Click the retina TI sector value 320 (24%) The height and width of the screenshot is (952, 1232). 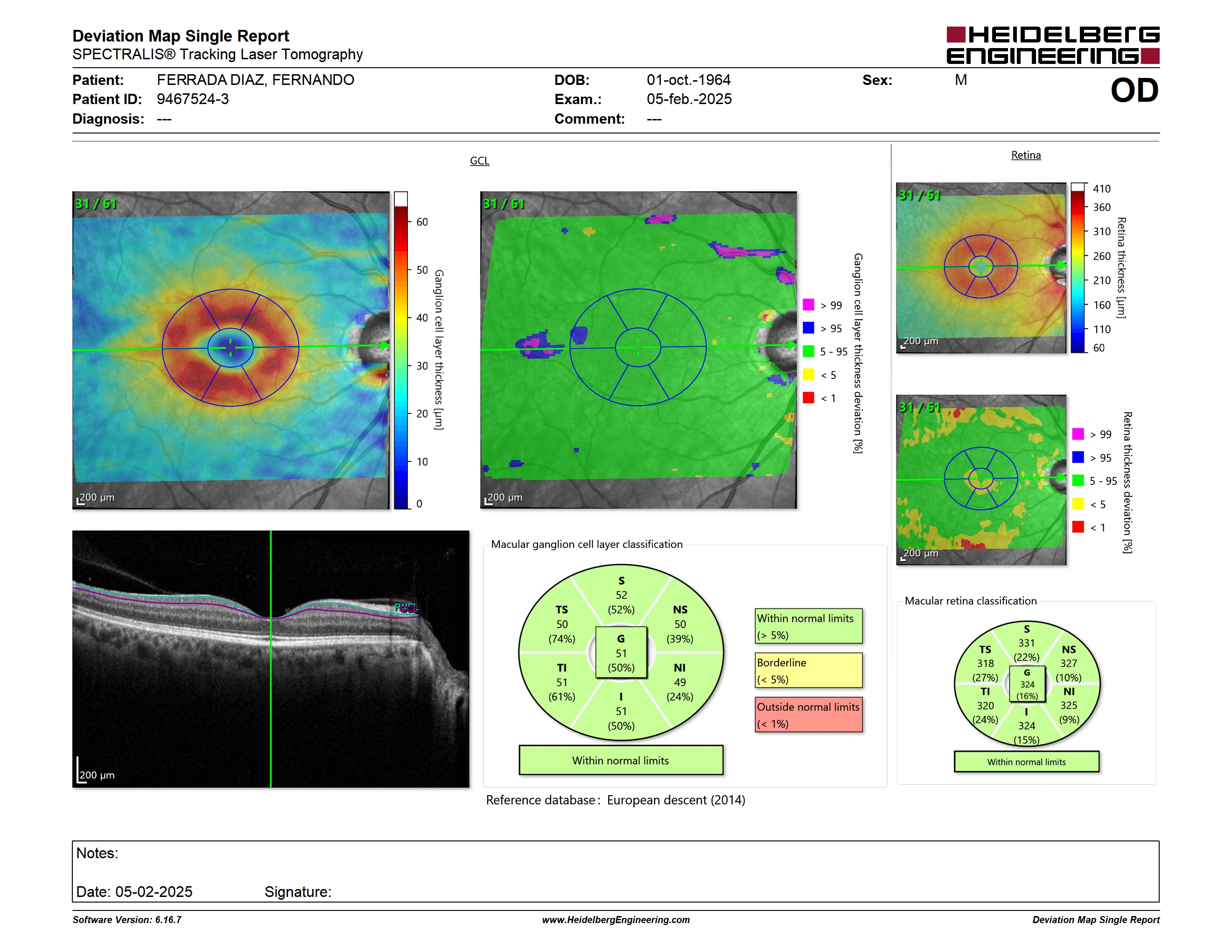point(986,706)
